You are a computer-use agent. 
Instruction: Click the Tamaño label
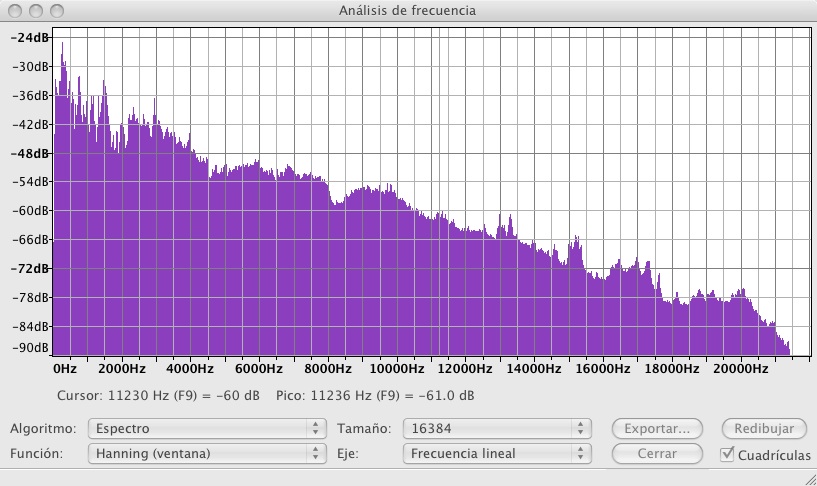coord(364,429)
